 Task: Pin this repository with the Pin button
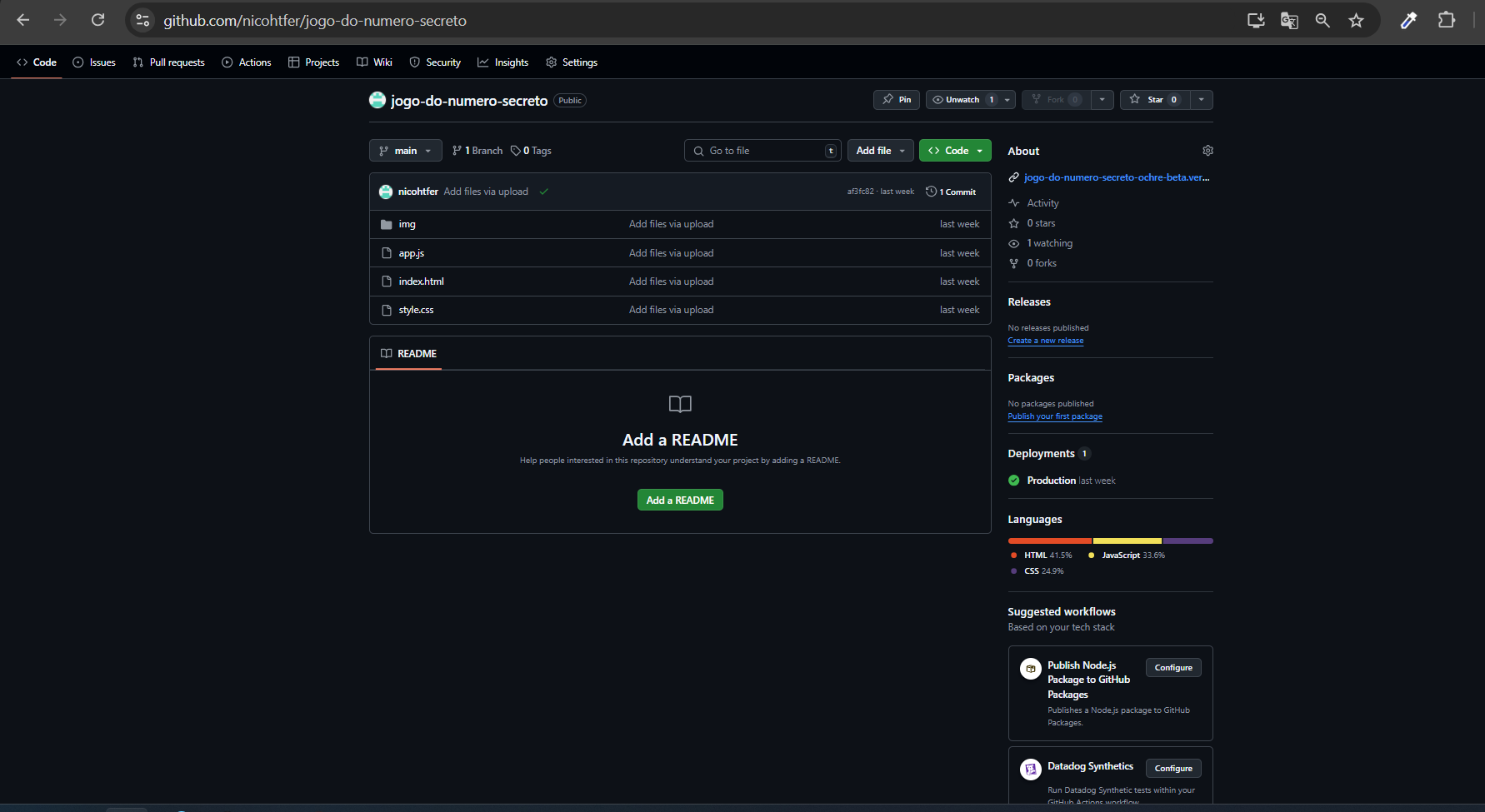point(897,100)
